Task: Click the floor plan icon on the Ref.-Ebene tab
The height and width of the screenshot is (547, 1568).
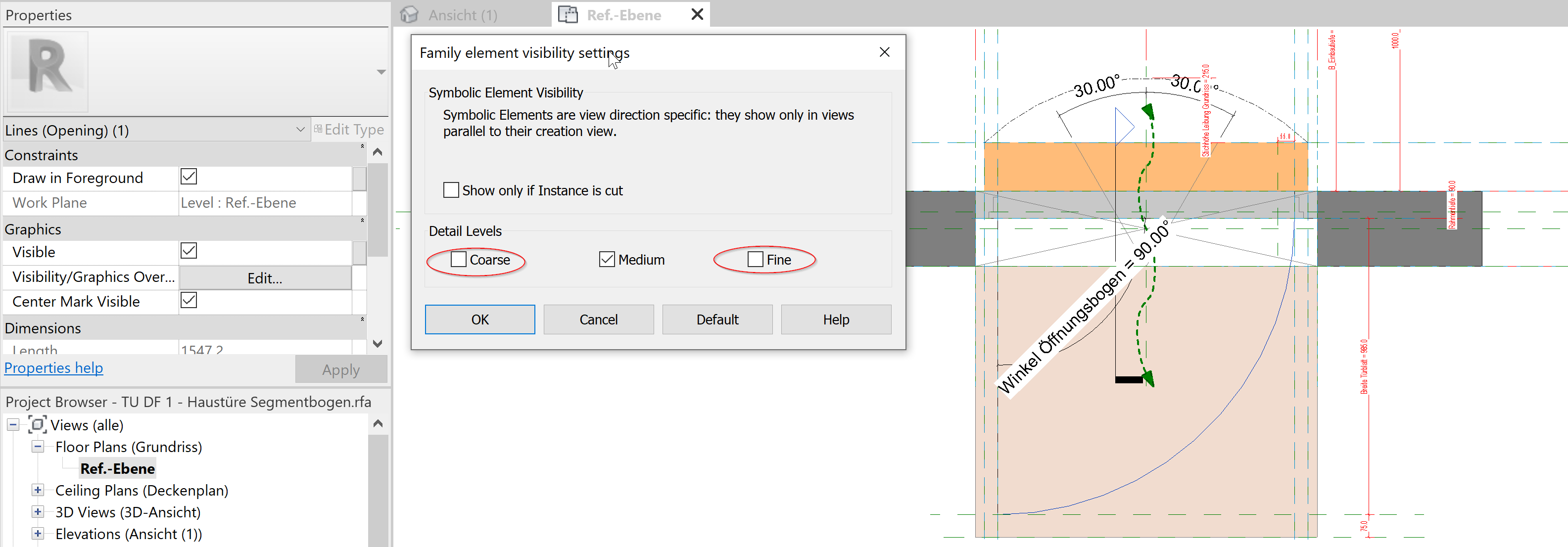Action: point(568,14)
